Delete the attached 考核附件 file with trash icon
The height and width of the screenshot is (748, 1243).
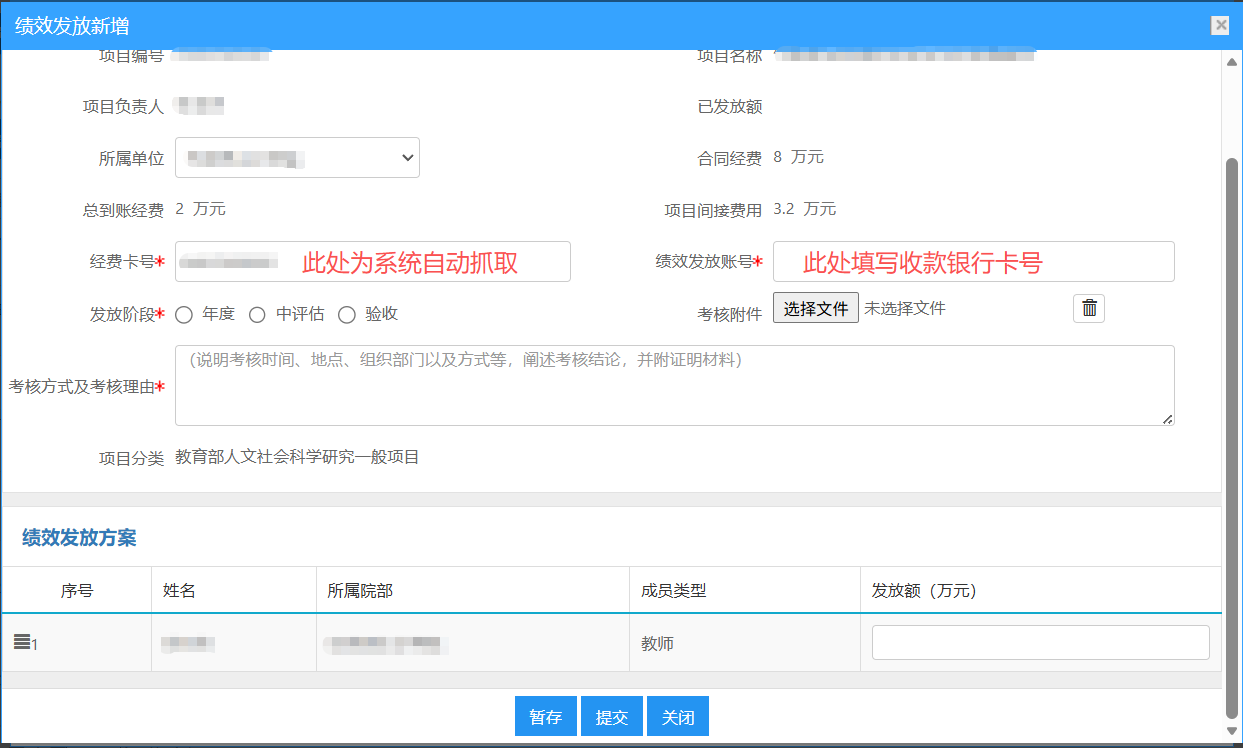(1089, 308)
